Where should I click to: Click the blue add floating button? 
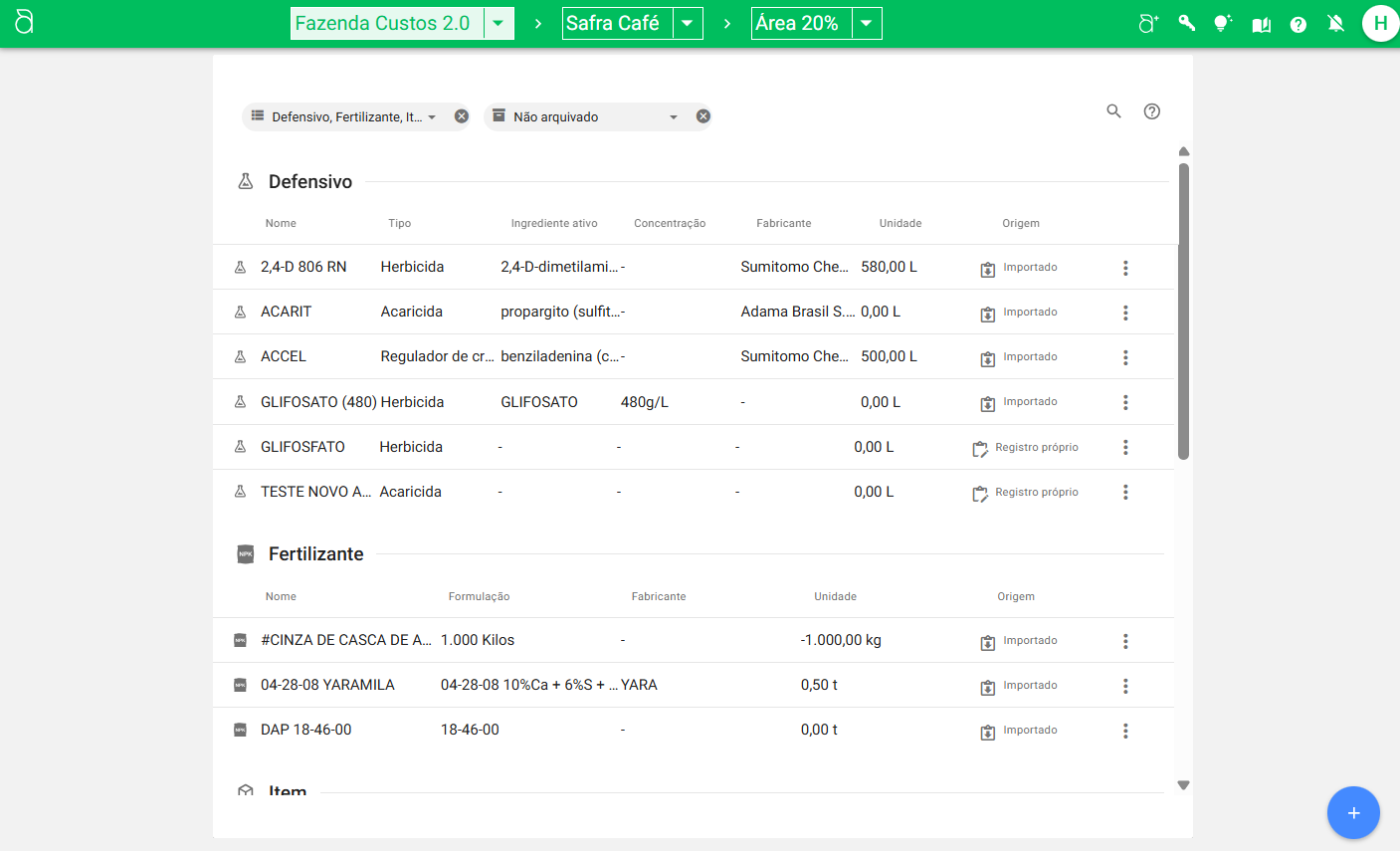[1352, 813]
